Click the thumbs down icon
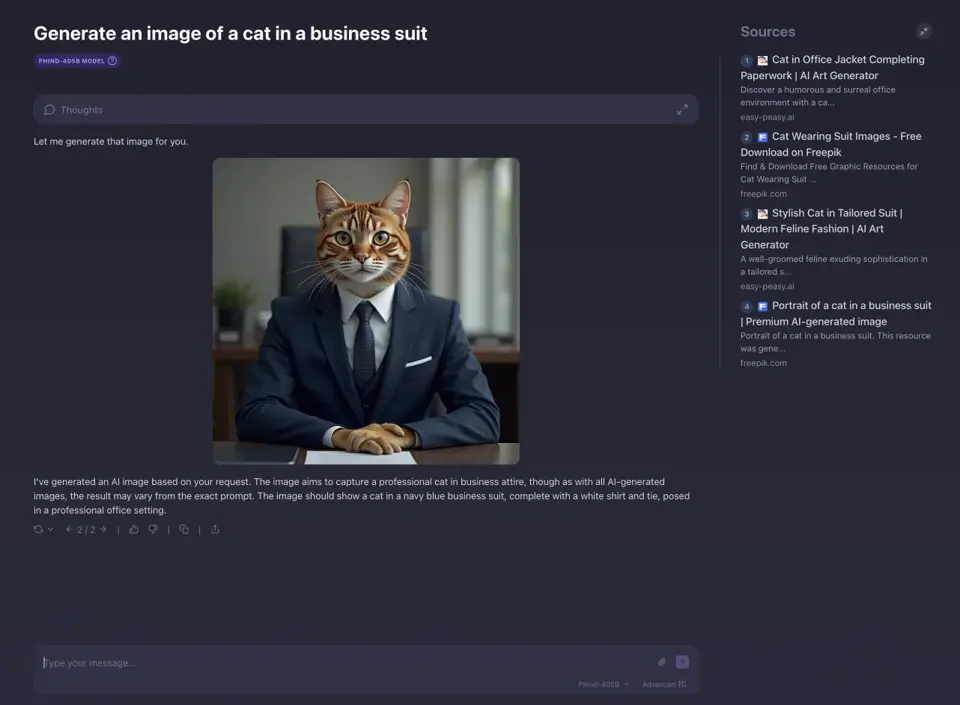This screenshot has width=960, height=705. click(x=153, y=529)
